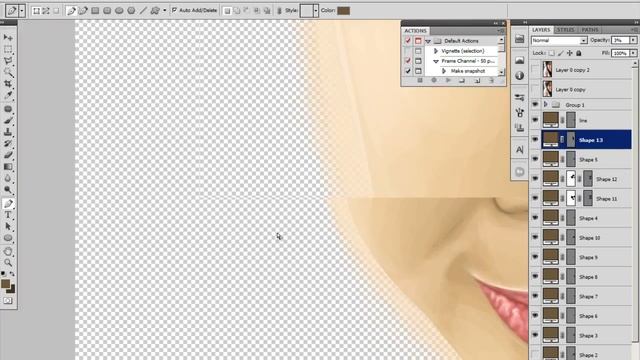Screen dimensions: 640x360
Task: Hide the Shape 5 layer
Action: point(535,160)
